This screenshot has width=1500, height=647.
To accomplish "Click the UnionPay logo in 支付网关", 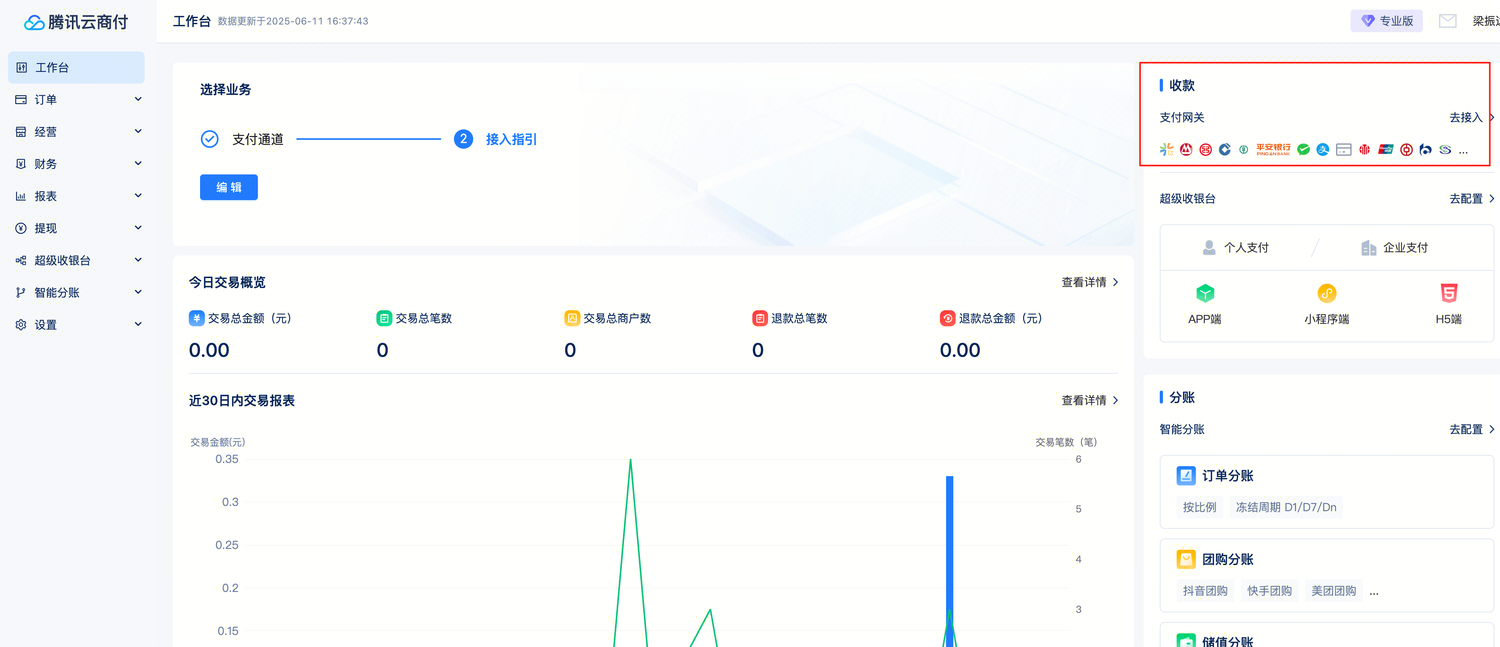I will click(1385, 150).
